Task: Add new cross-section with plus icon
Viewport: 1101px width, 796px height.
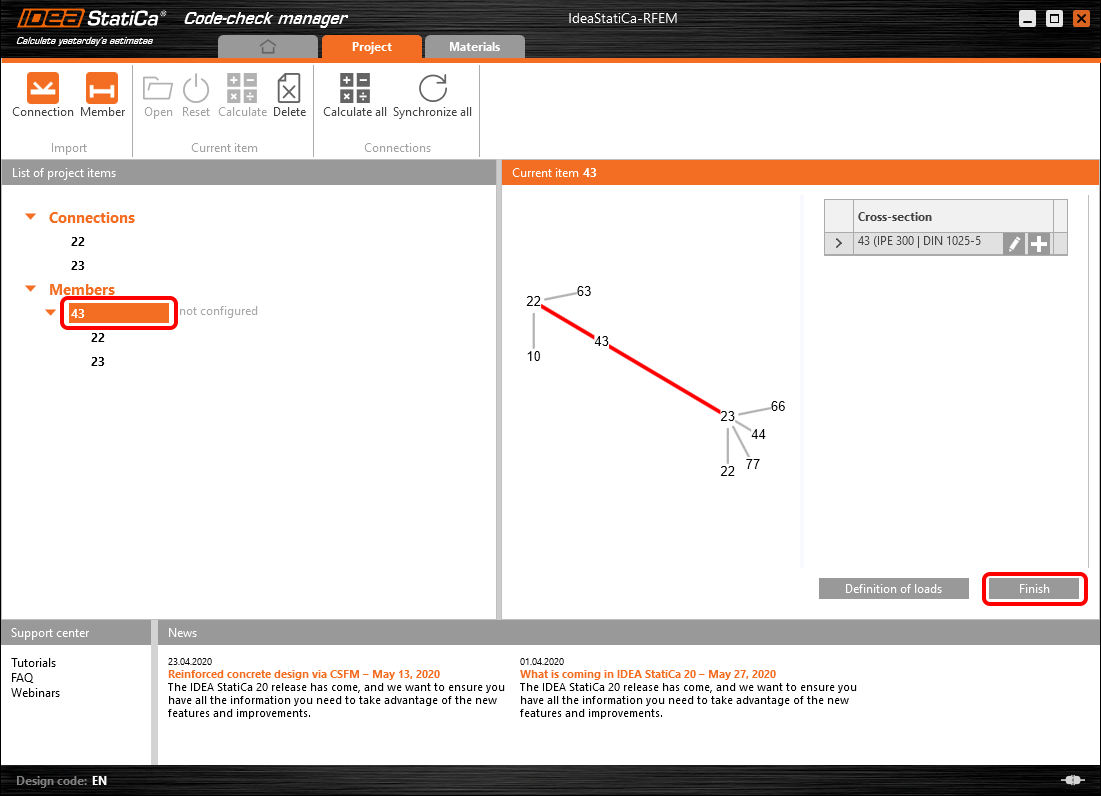Action: point(1039,244)
